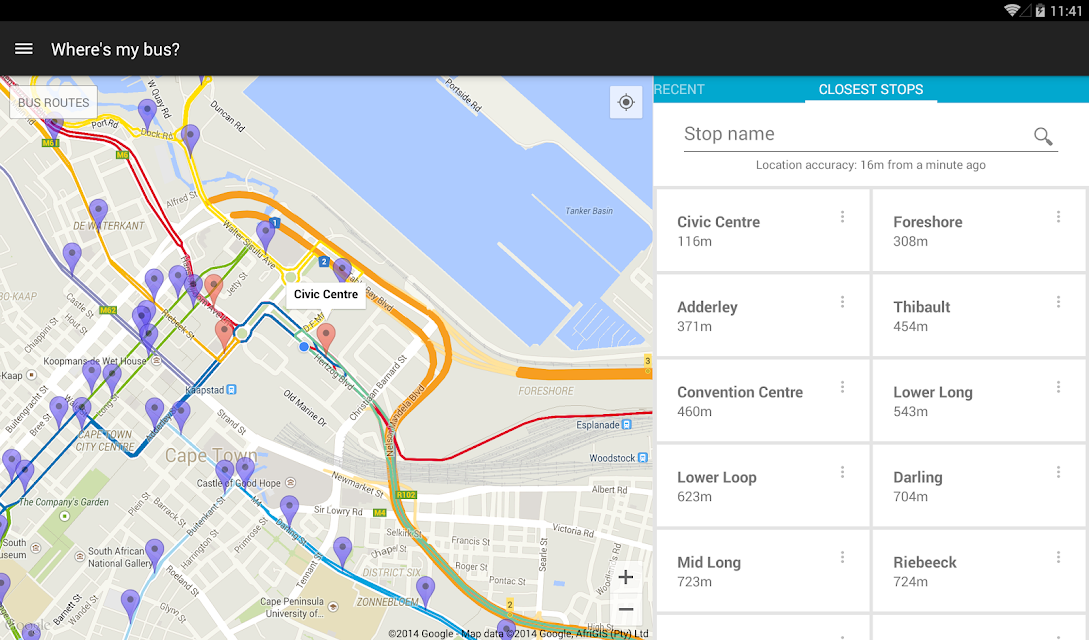This screenshot has width=1089, height=640.
Task: Open overflow menu for Adderley stop
Action: [842, 302]
